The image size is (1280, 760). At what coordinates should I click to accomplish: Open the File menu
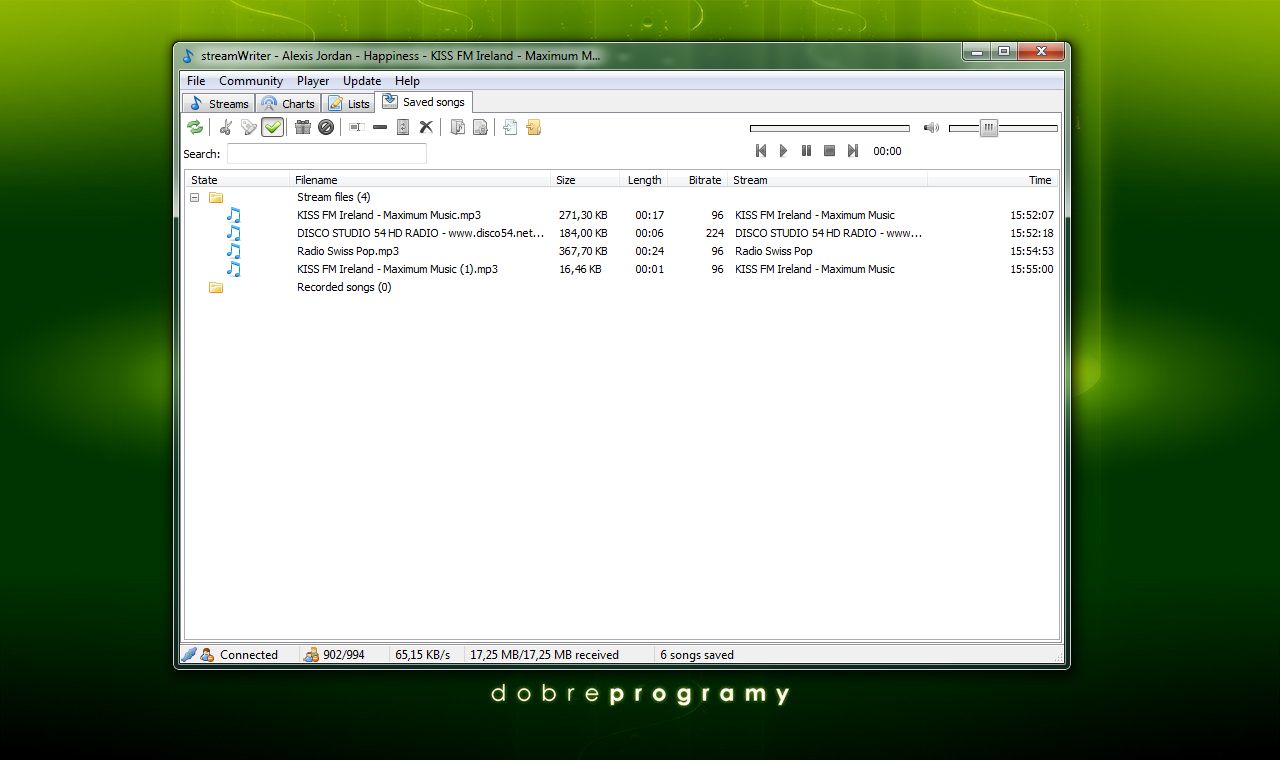196,81
